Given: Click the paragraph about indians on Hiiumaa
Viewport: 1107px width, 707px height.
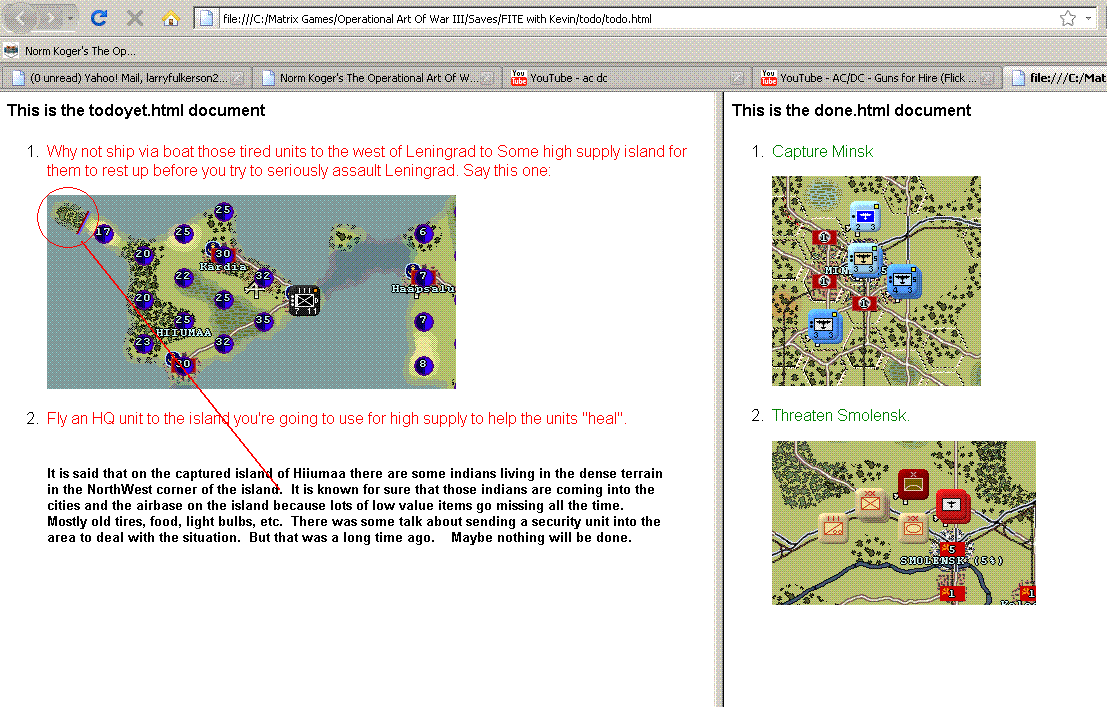Looking at the screenshot, I should point(355,506).
